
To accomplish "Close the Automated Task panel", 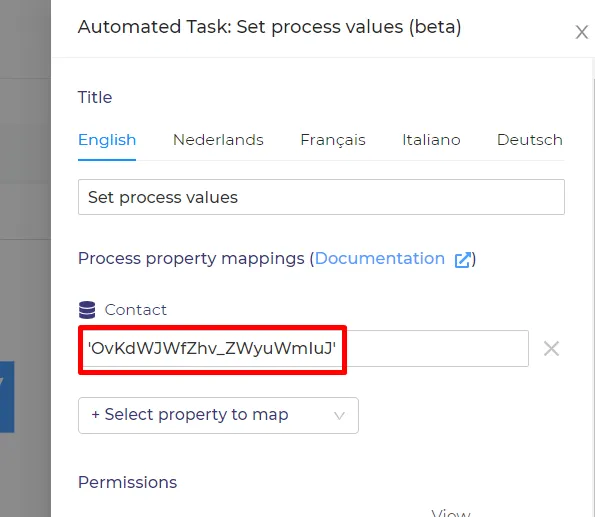I will (x=581, y=32).
